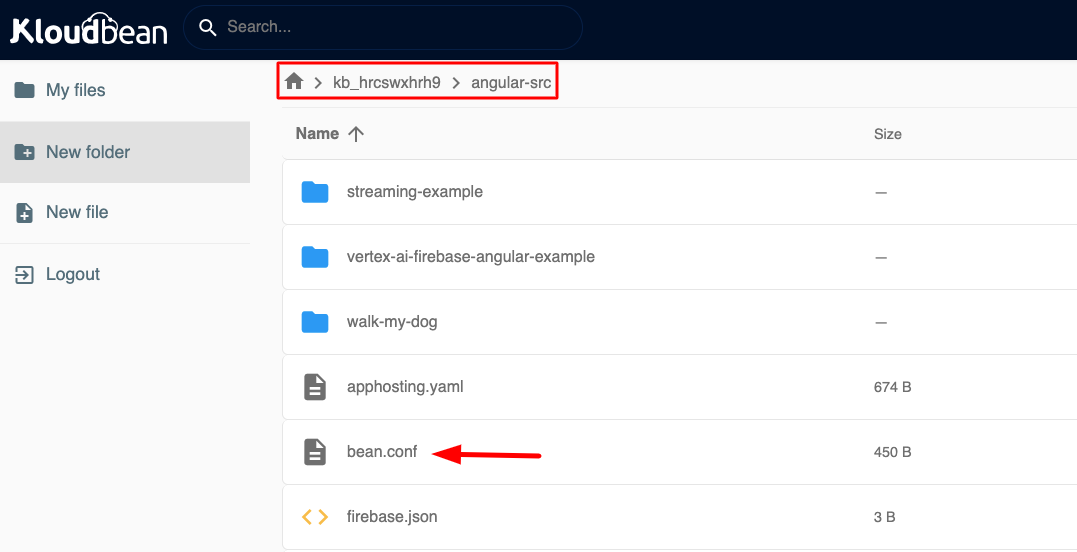1077x552 pixels.
Task: Click the New folder plus icon
Action: click(x=24, y=152)
